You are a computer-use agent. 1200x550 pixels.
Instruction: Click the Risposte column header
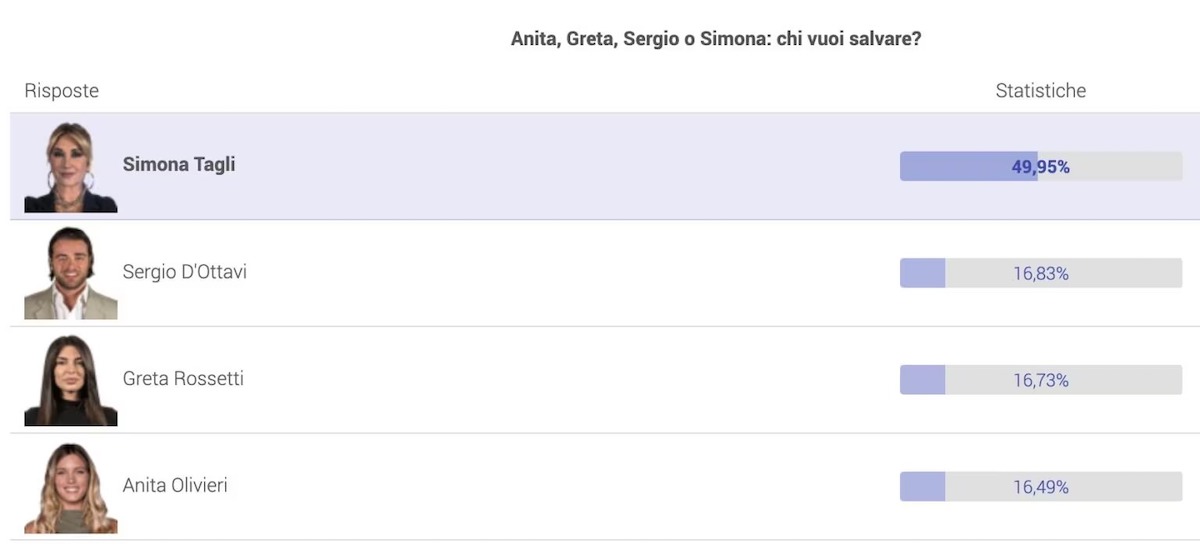[x=62, y=91]
